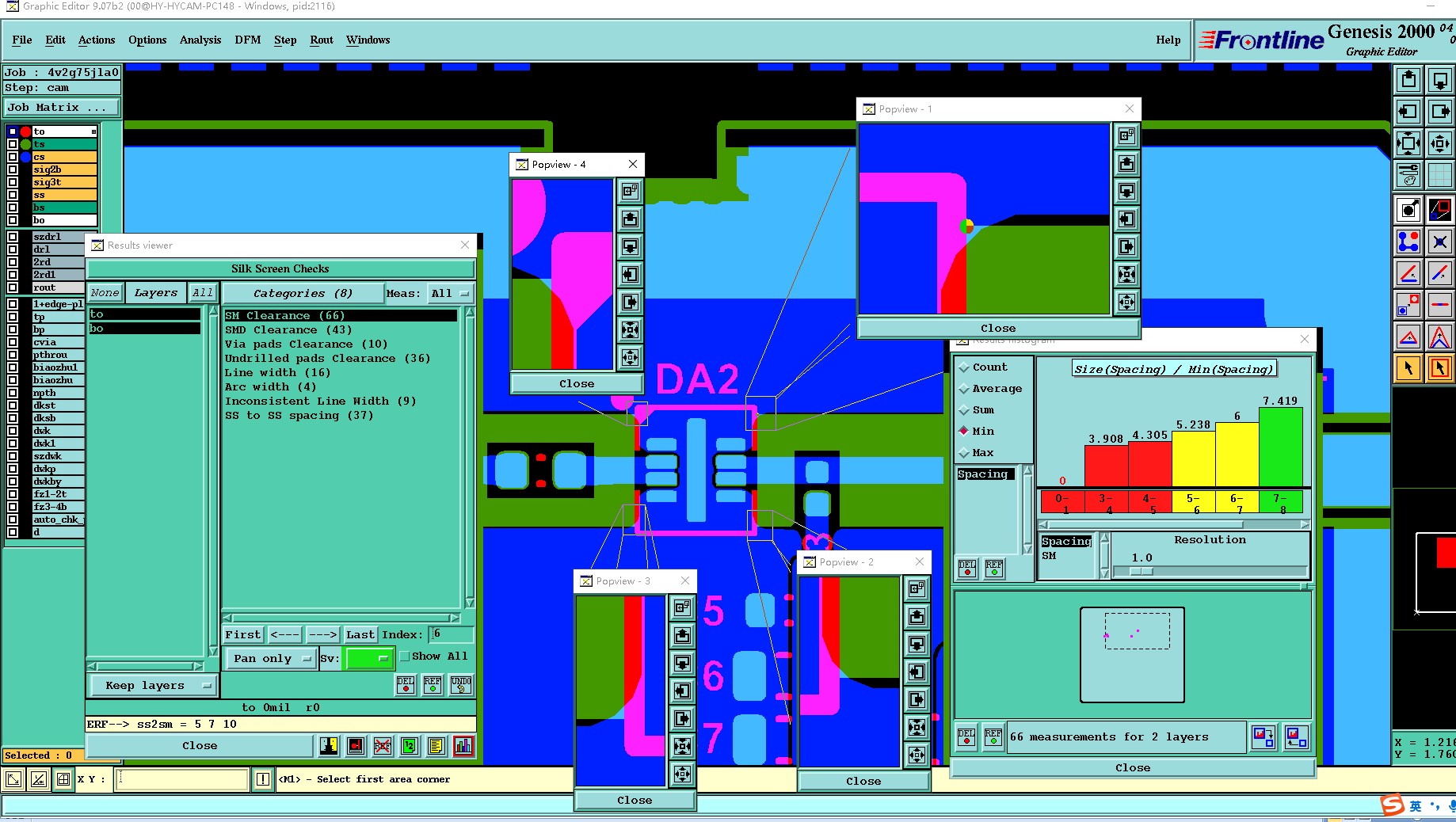Toggle display checkbox for layer rout
Screen dimensions: 1456x822
pos(13,287)
